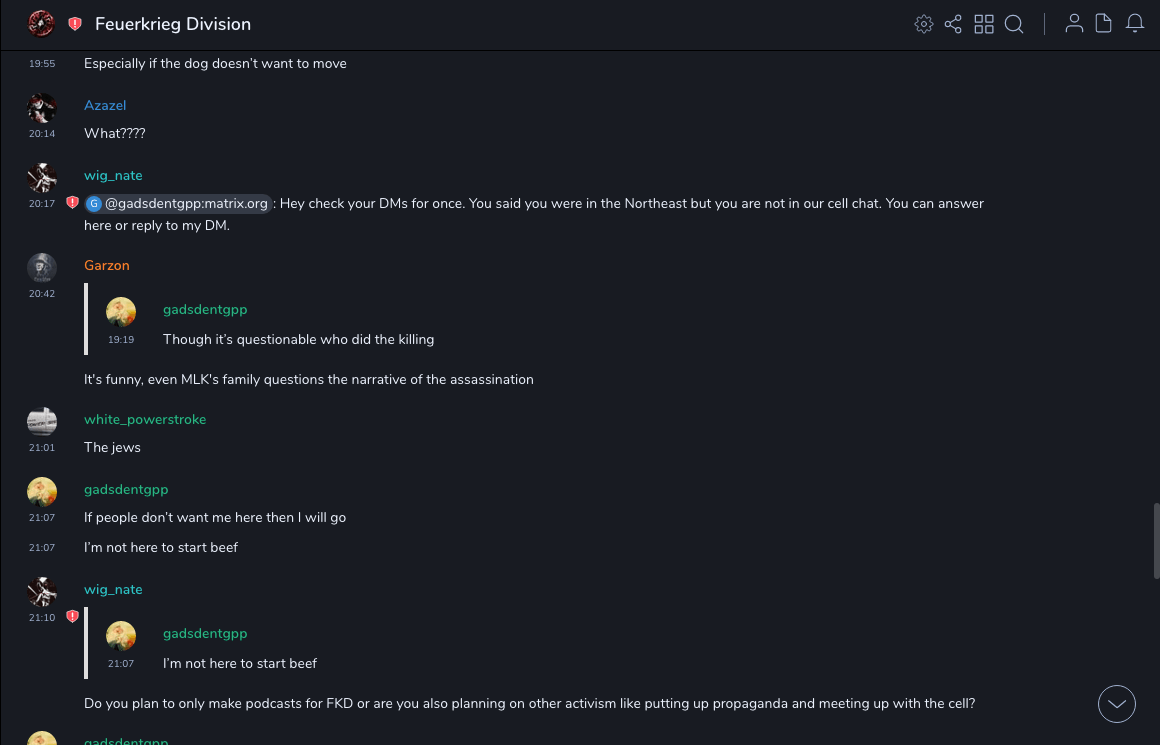The width and height of the screenshot is (1160, 745).
Task: Click the Azazel username
Action: pos(105,106)
